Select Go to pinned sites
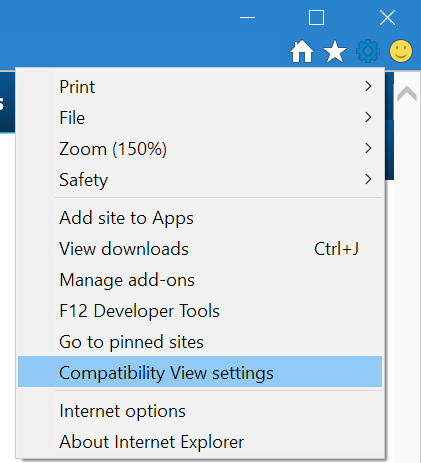 click(200, 342)
